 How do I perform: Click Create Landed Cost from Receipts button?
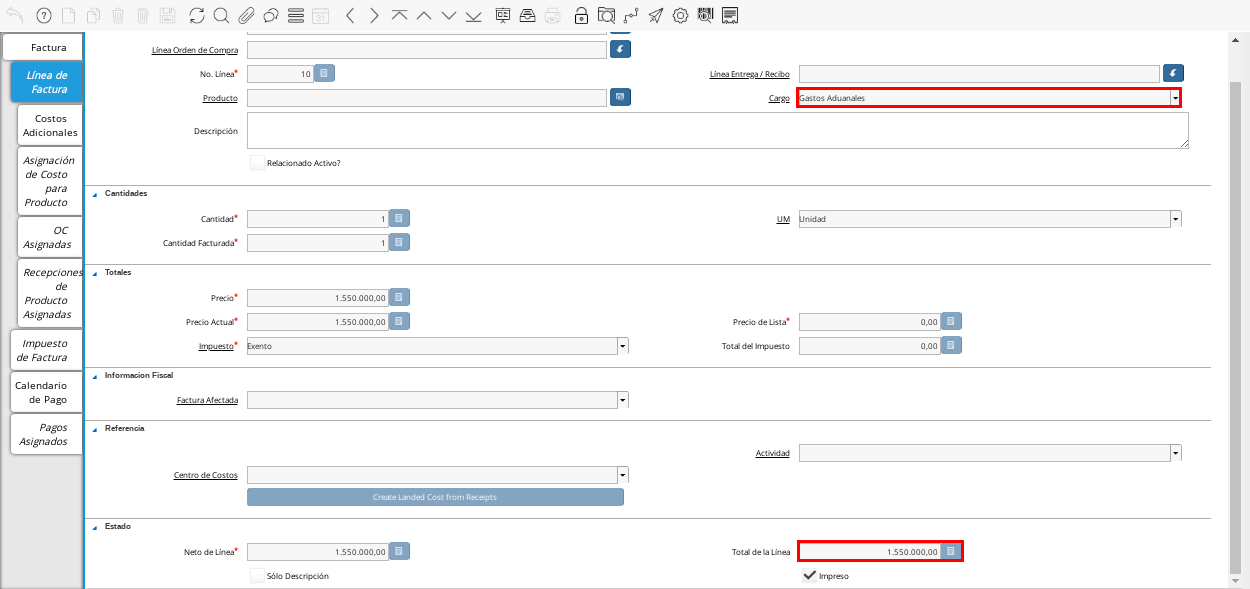point(435,497)
